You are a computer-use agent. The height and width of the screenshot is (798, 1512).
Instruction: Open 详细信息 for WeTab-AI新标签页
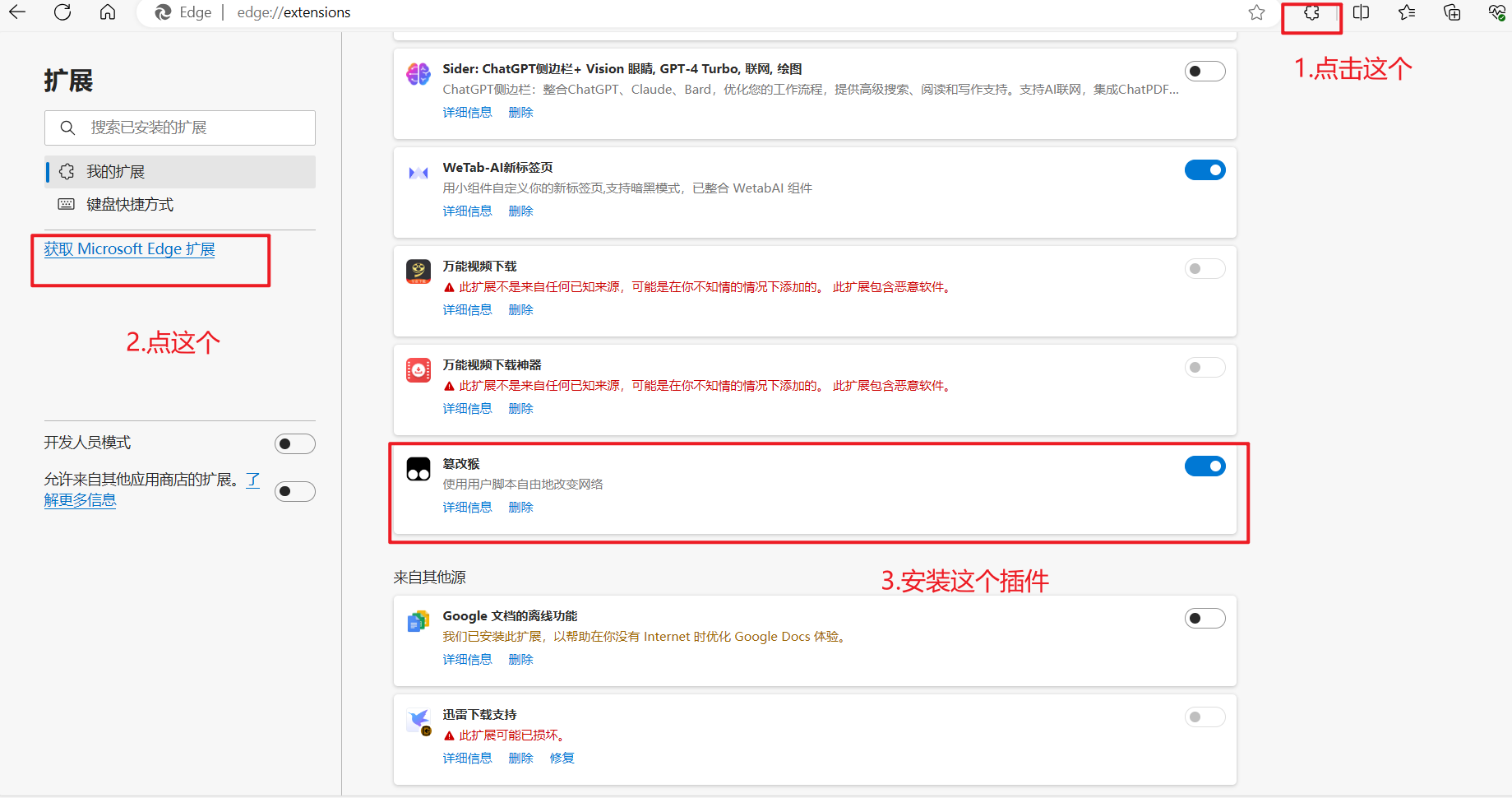click(467, 211)
